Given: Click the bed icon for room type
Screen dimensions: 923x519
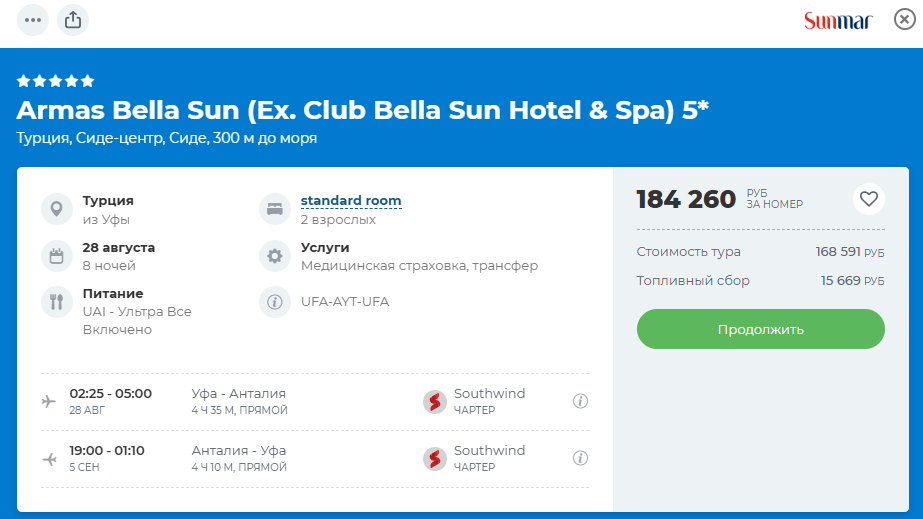Looking at the screenshot, I should pos(273,210).
